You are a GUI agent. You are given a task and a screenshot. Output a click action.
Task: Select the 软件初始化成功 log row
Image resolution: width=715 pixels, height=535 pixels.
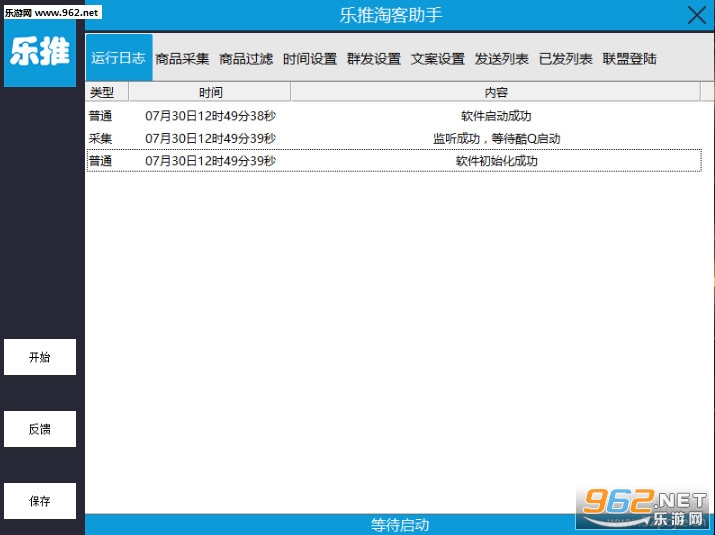coord(394,161)
